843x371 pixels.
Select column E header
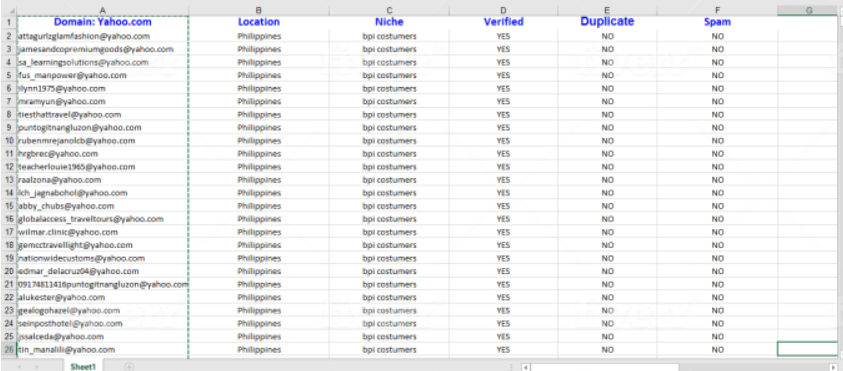point(607,10)
